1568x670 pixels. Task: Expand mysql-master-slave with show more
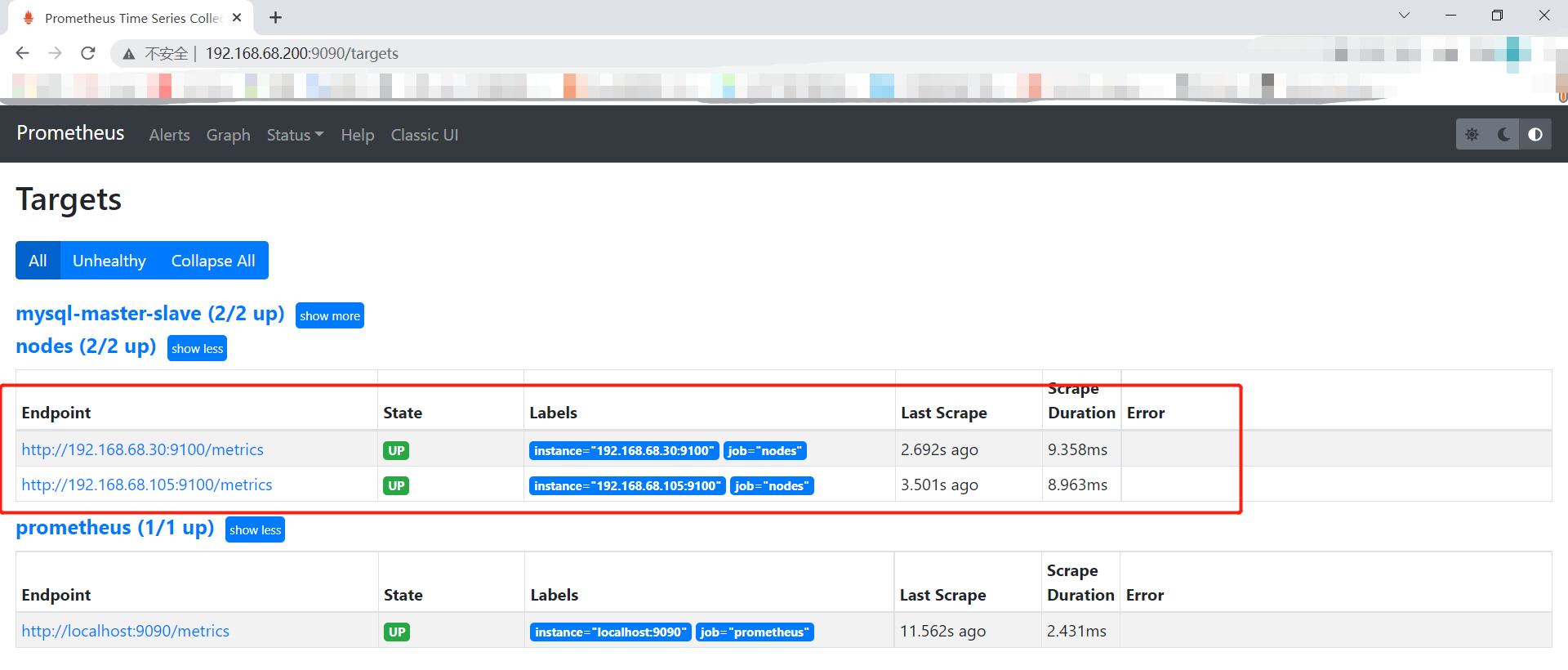click(x=330, y=316)
